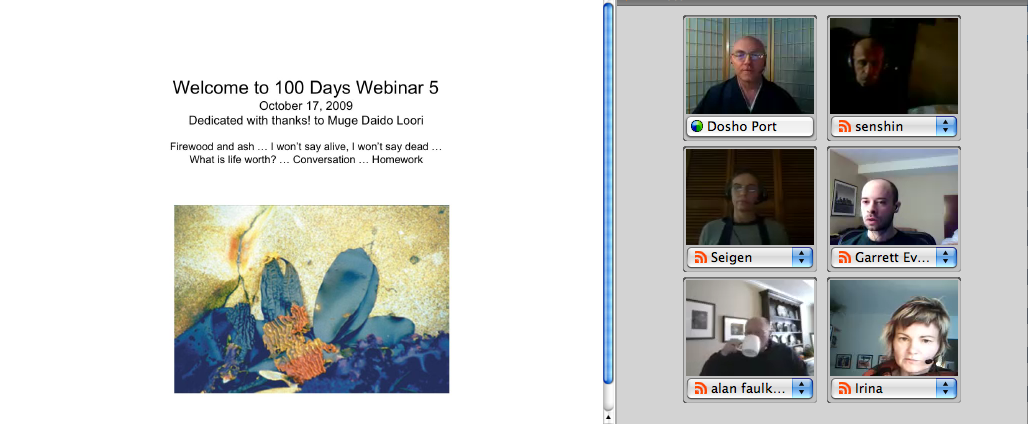Image resolution: width=1028 pixels, height=424 pixels.
Task: Select Irina's video thumbnail
Action: (x=894, y=328)
